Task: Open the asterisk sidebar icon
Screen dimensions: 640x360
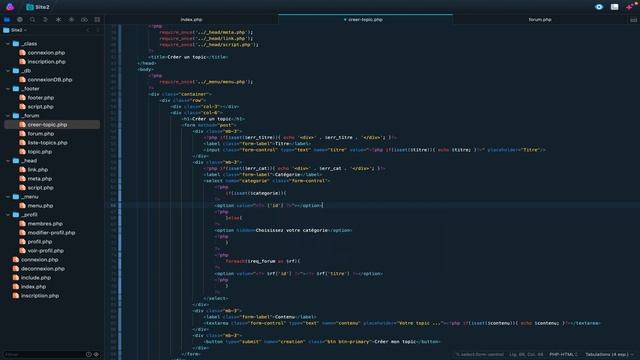Action: (58, 20)
